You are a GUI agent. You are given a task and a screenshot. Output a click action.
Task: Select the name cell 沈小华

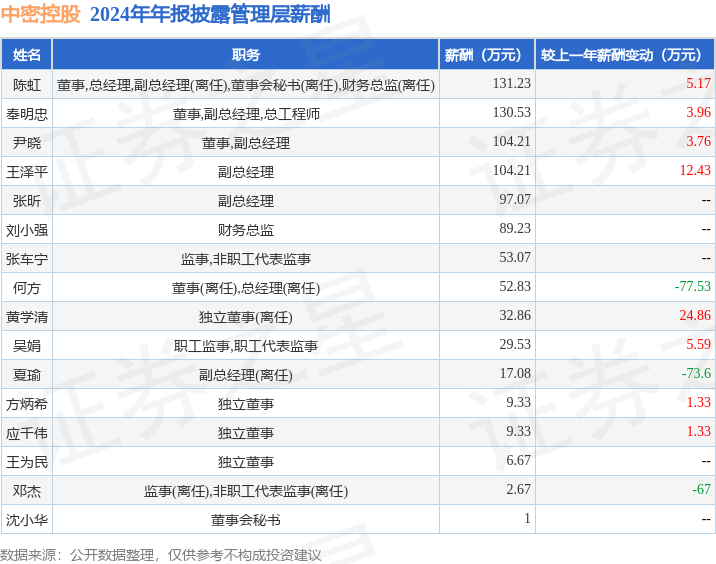[26, 520]
